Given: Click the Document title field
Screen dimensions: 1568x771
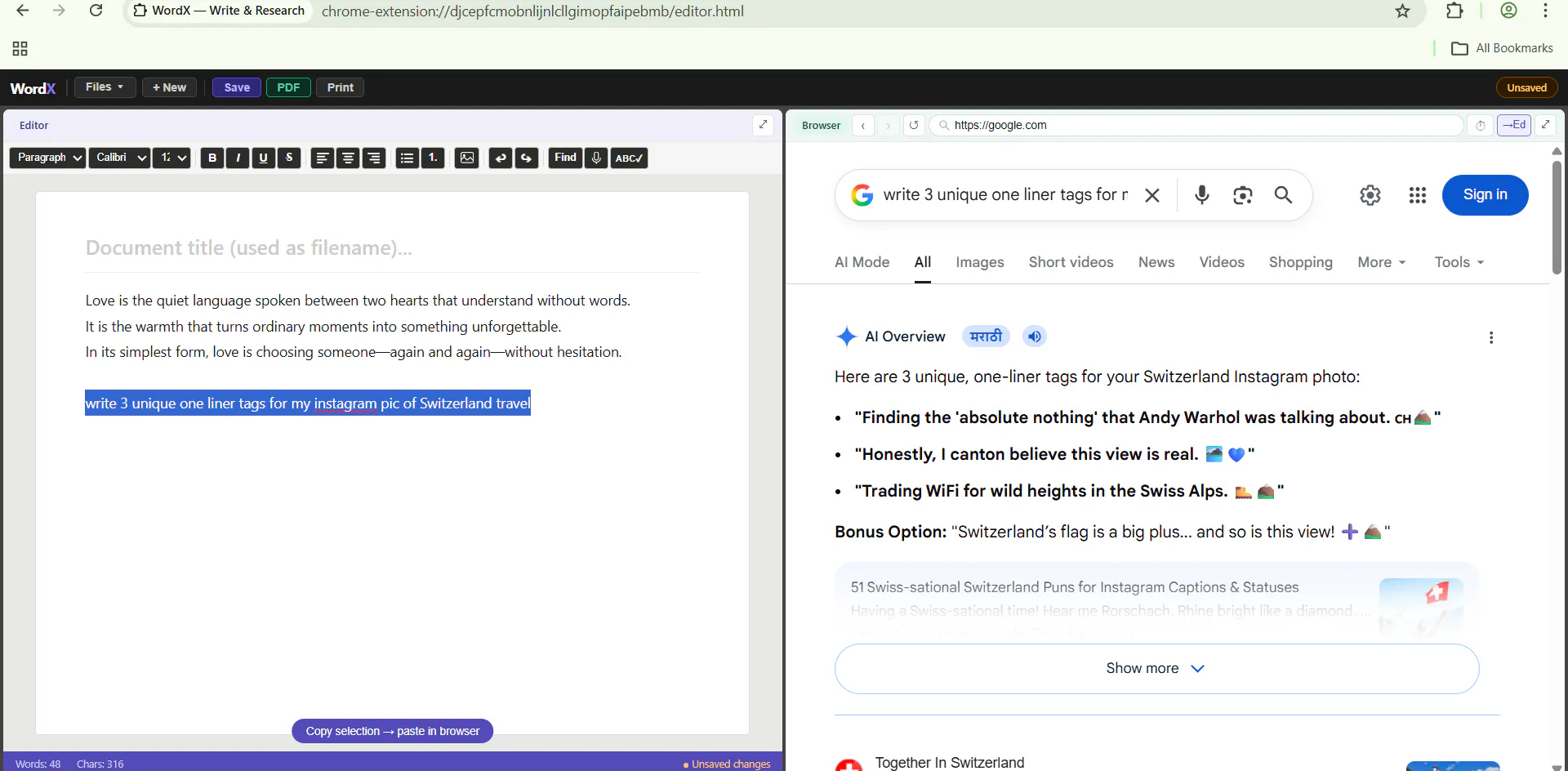Looking at the screenshot, I should click(392, 247).
